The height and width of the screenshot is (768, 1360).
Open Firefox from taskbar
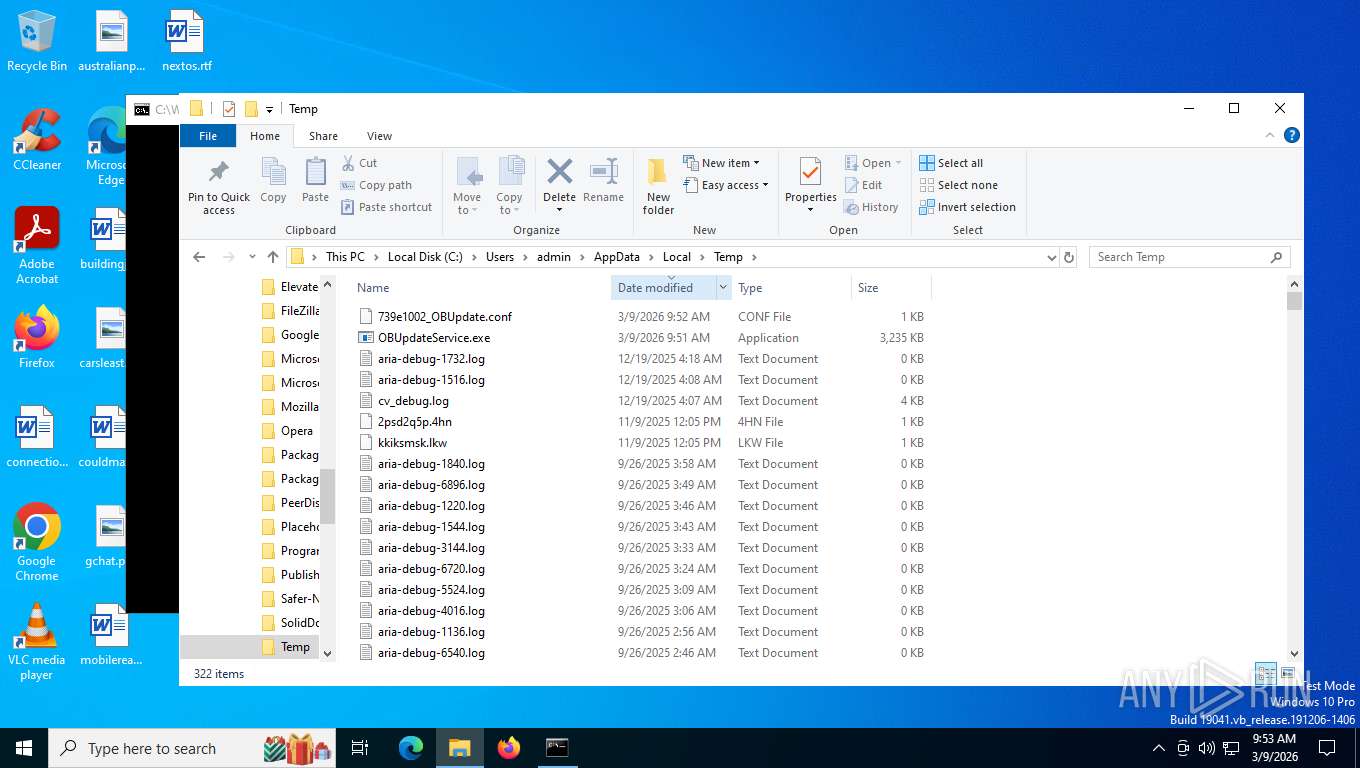[509, 748]
